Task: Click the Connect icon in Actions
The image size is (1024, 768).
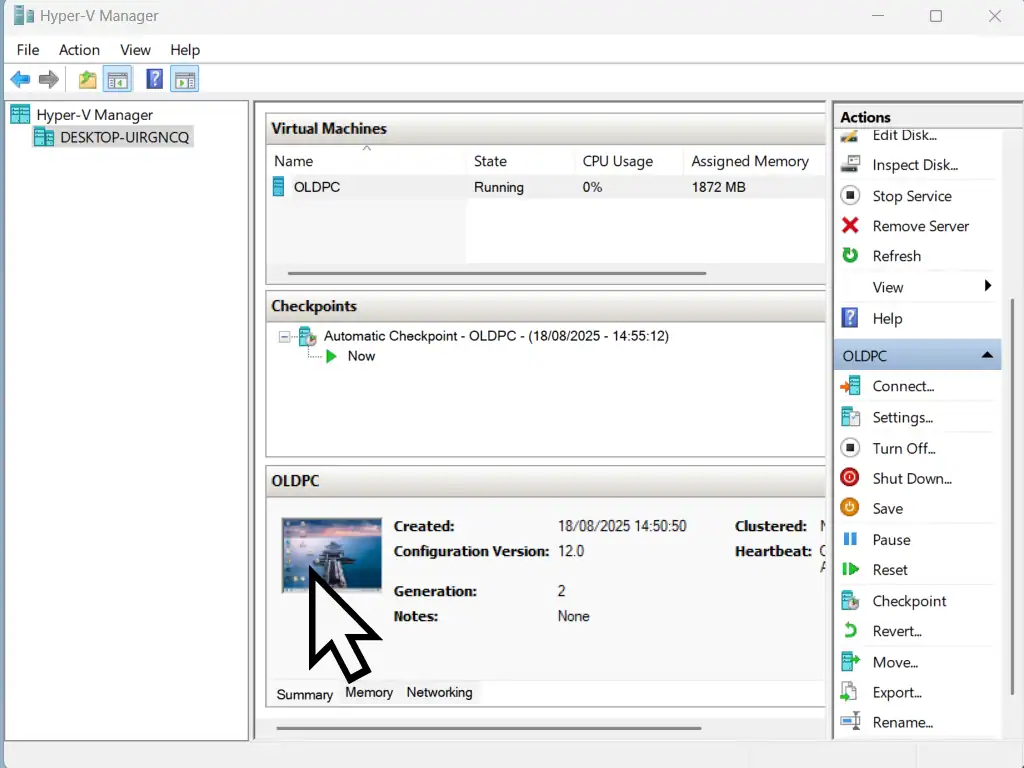Action: pyautogui.click(x=850, y=386)
